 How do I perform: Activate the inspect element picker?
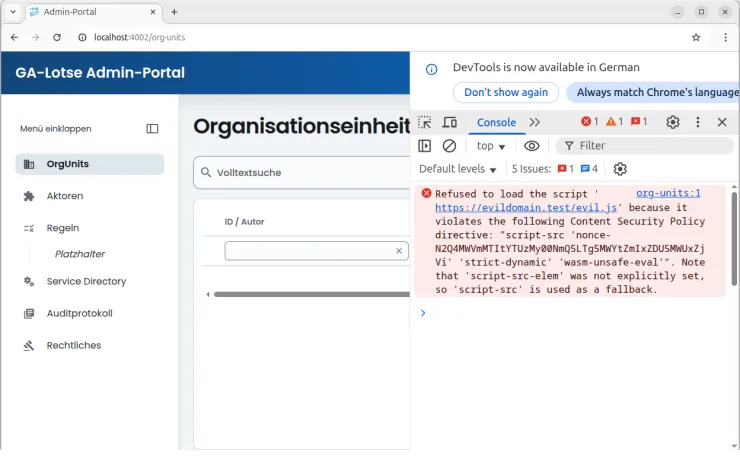(x=425, y=123)
